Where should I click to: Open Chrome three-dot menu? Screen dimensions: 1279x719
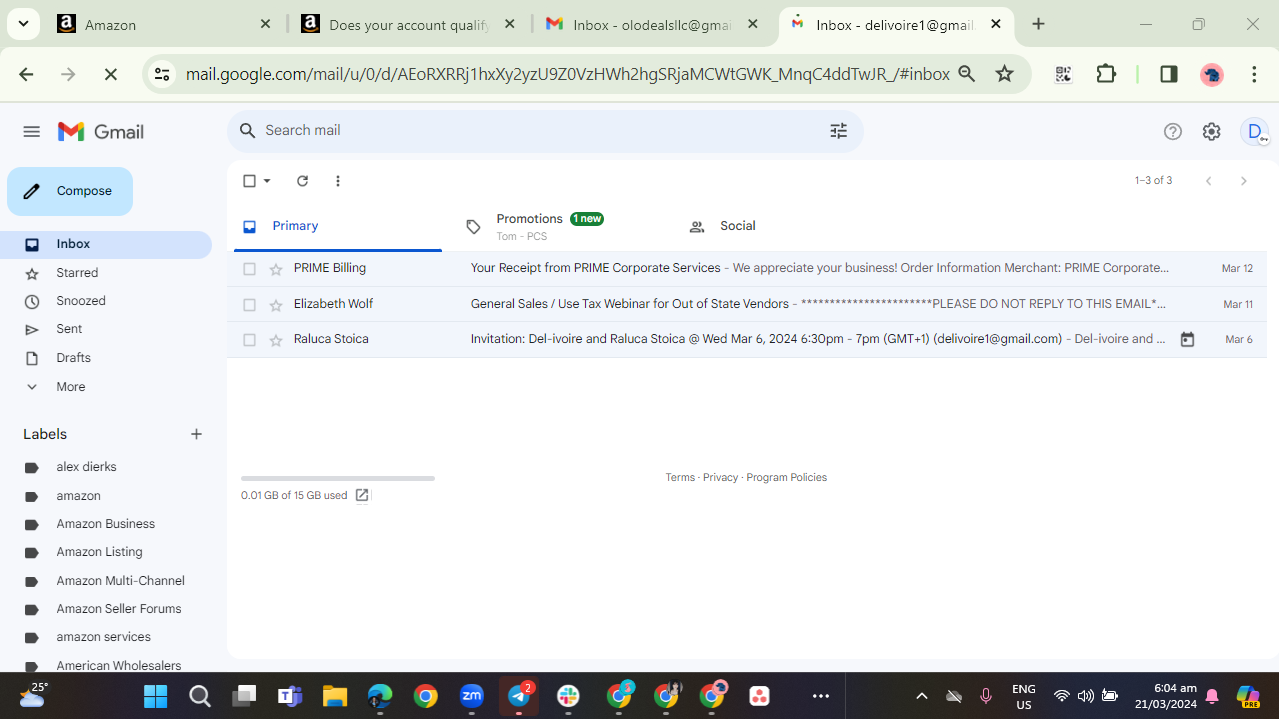tap(1254, 74)
